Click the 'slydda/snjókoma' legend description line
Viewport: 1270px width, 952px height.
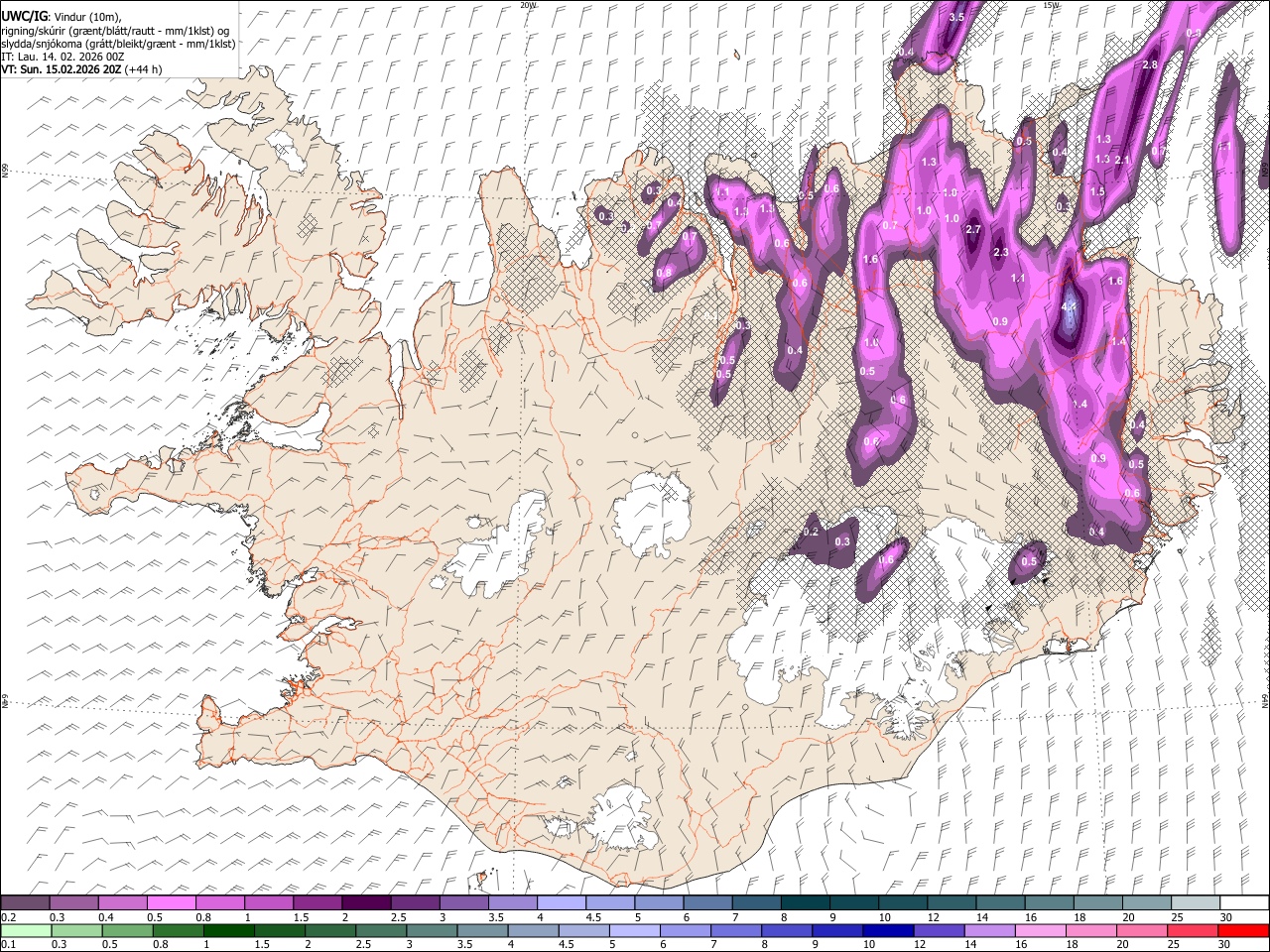[x=118, y=44]
